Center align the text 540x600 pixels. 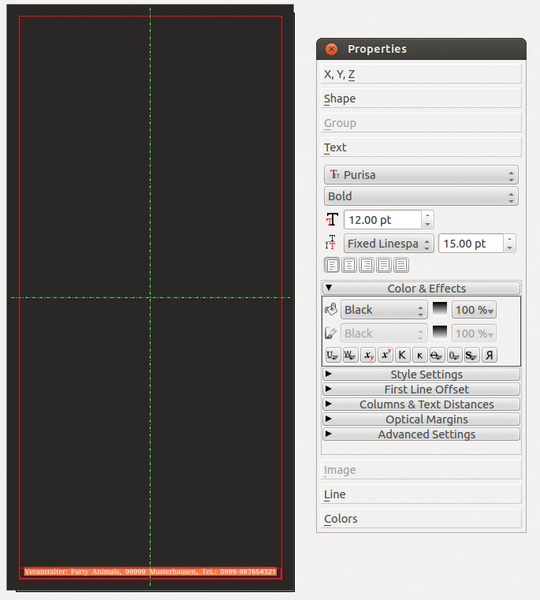pyautogui.click(x=349, y=265)
